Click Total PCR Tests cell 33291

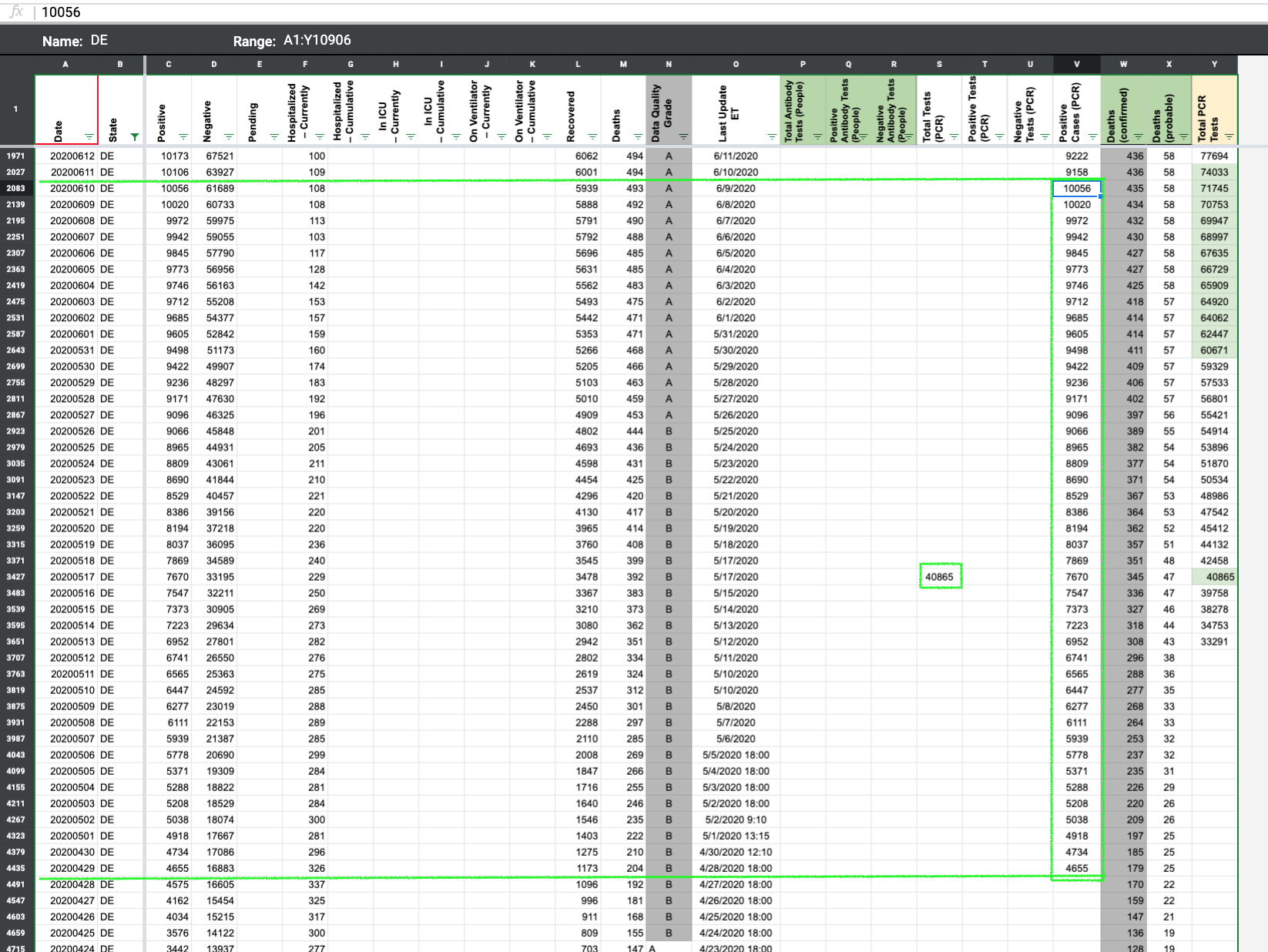tap(1215, 641)
